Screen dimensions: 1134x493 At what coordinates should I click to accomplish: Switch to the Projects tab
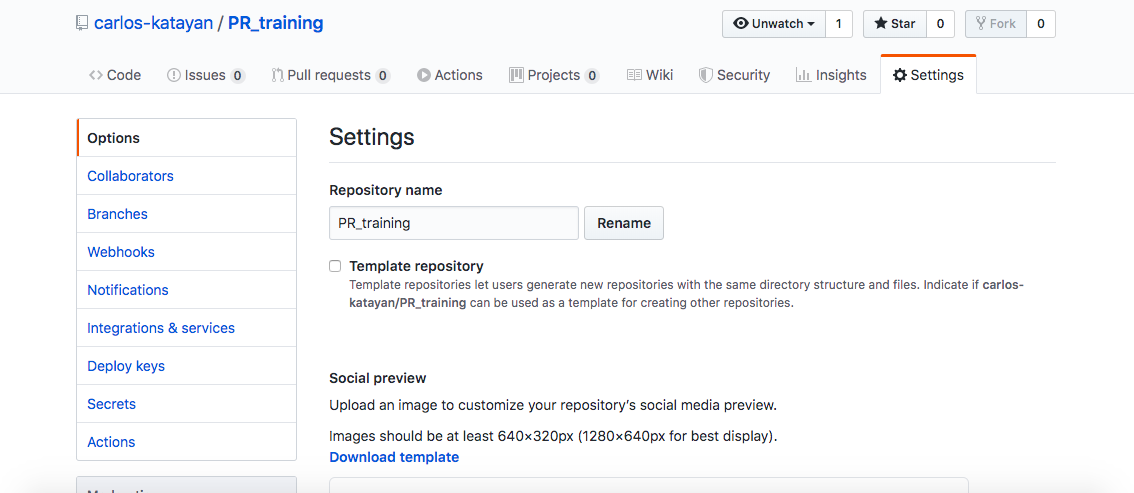click(554, 75)
